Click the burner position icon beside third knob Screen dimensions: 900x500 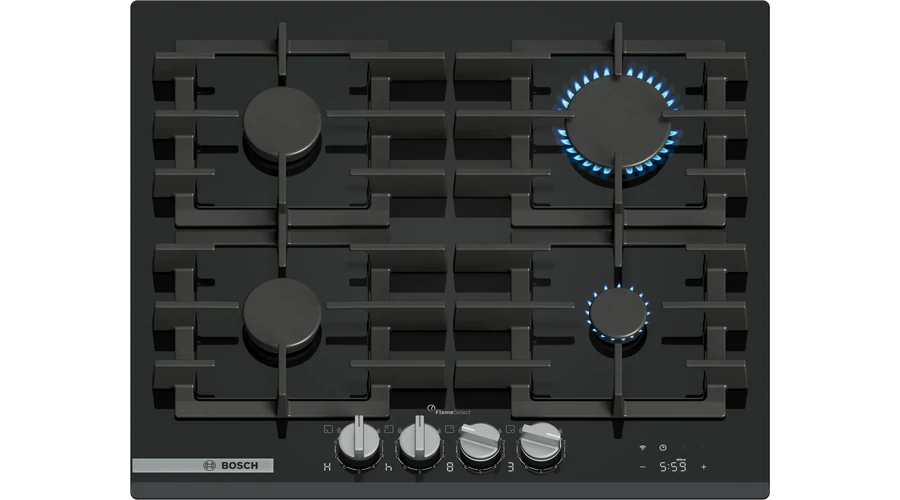(451, 429)
